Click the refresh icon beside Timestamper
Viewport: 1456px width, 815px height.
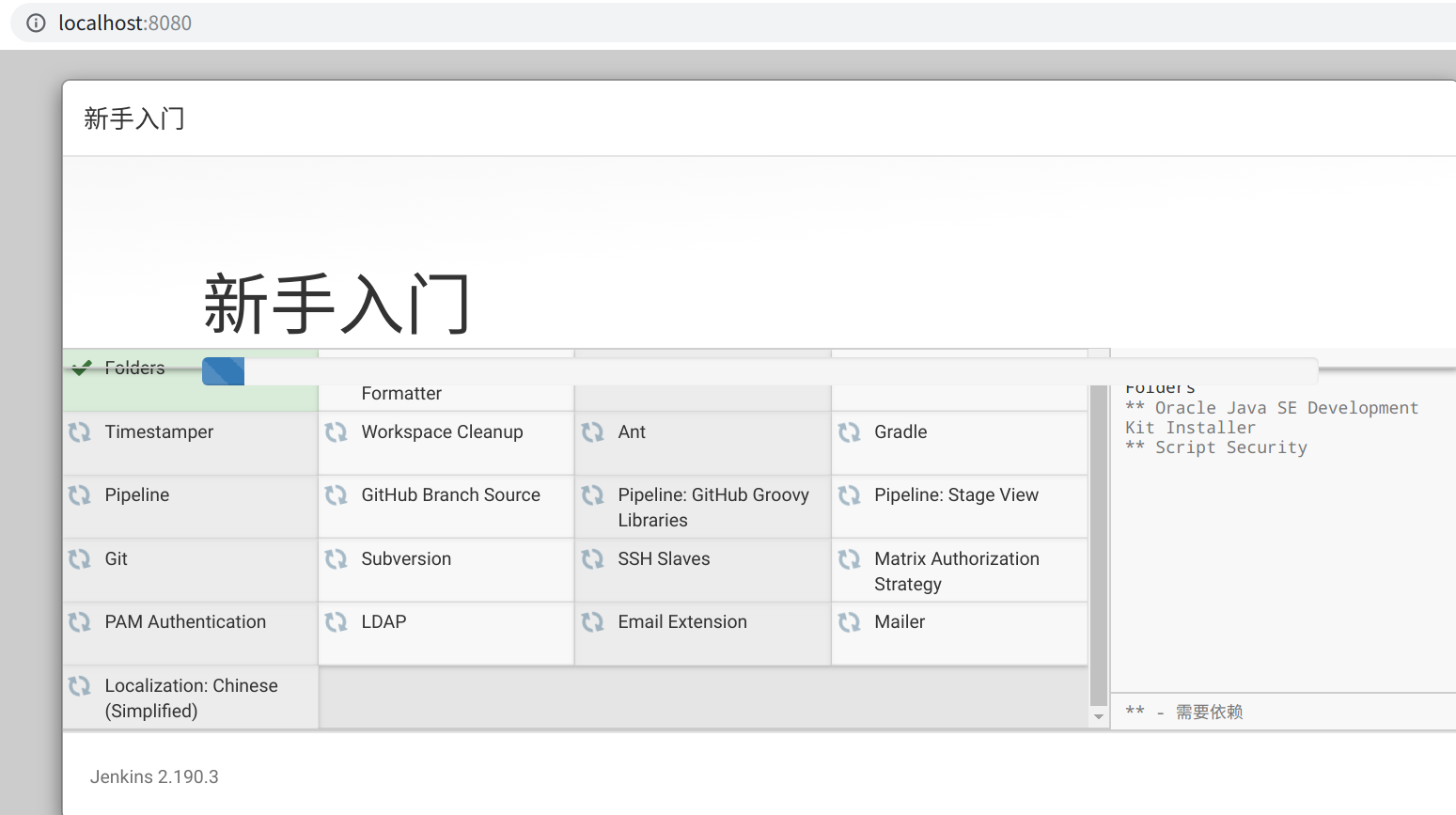80,432
